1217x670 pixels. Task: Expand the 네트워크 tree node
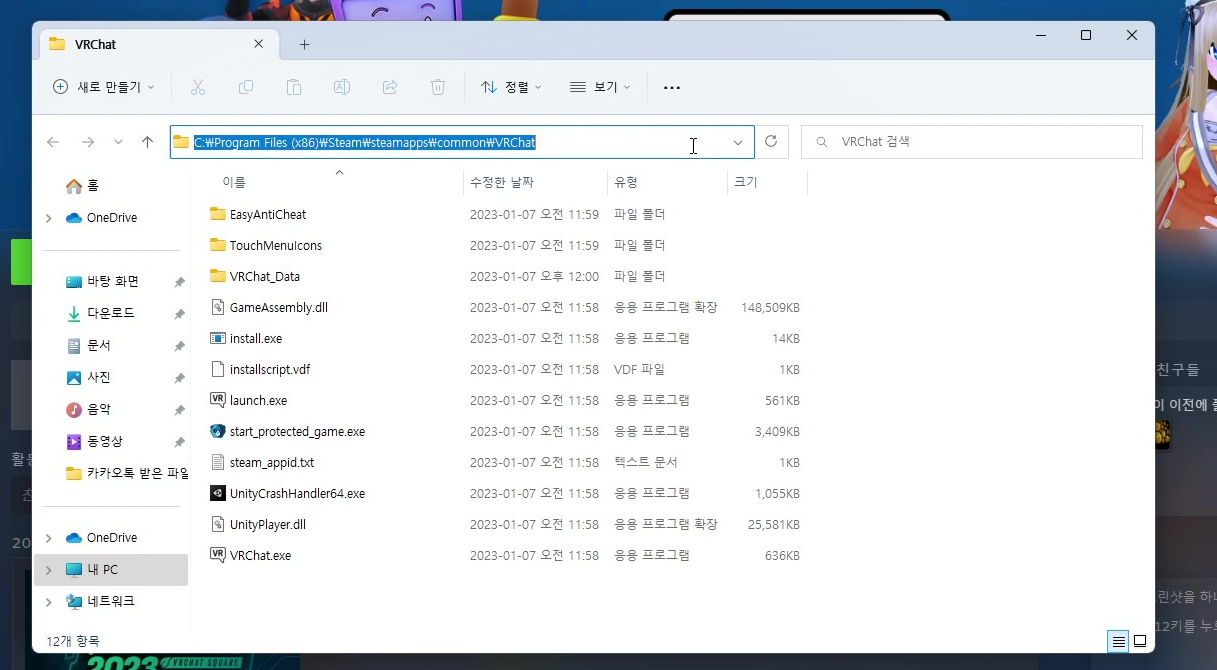pos(48,602)
